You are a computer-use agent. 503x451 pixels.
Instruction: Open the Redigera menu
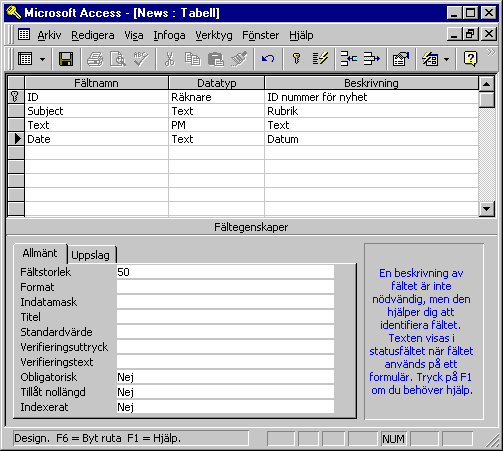(x=93, y=35)
